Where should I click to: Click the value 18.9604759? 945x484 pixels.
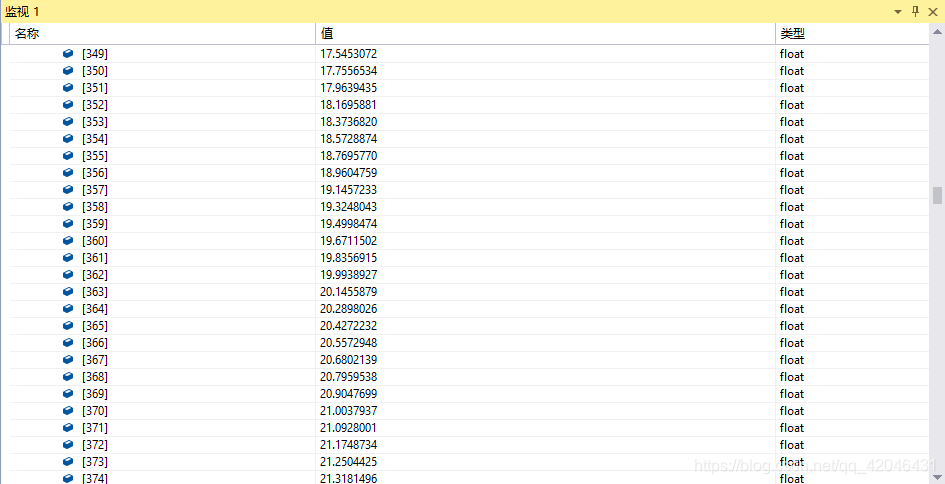tap(348, 172)
